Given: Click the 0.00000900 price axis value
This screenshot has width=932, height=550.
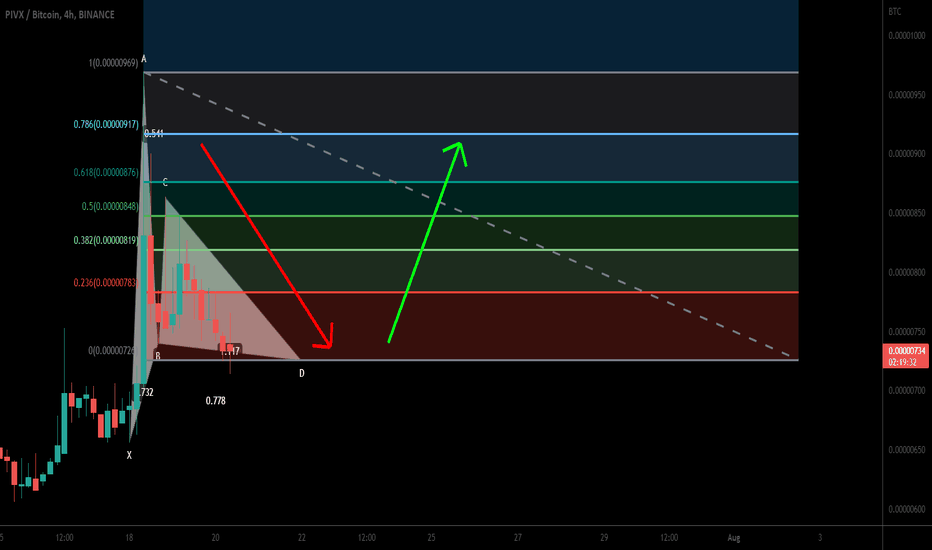Looking at the screenshot, I should pos(906,153).
